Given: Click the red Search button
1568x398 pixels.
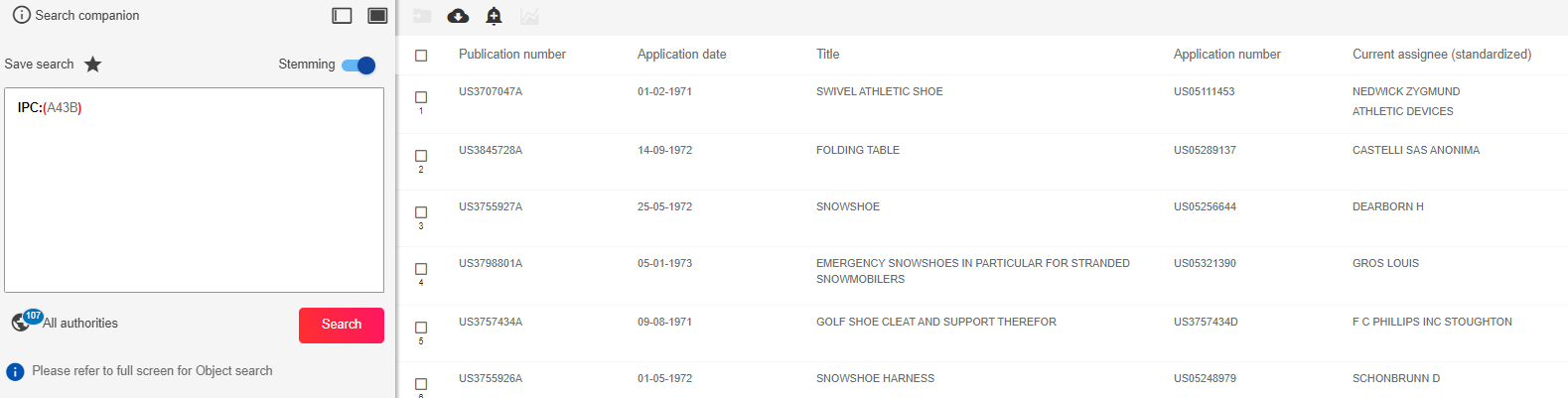Looking at the screenshot, I should 342,326.
